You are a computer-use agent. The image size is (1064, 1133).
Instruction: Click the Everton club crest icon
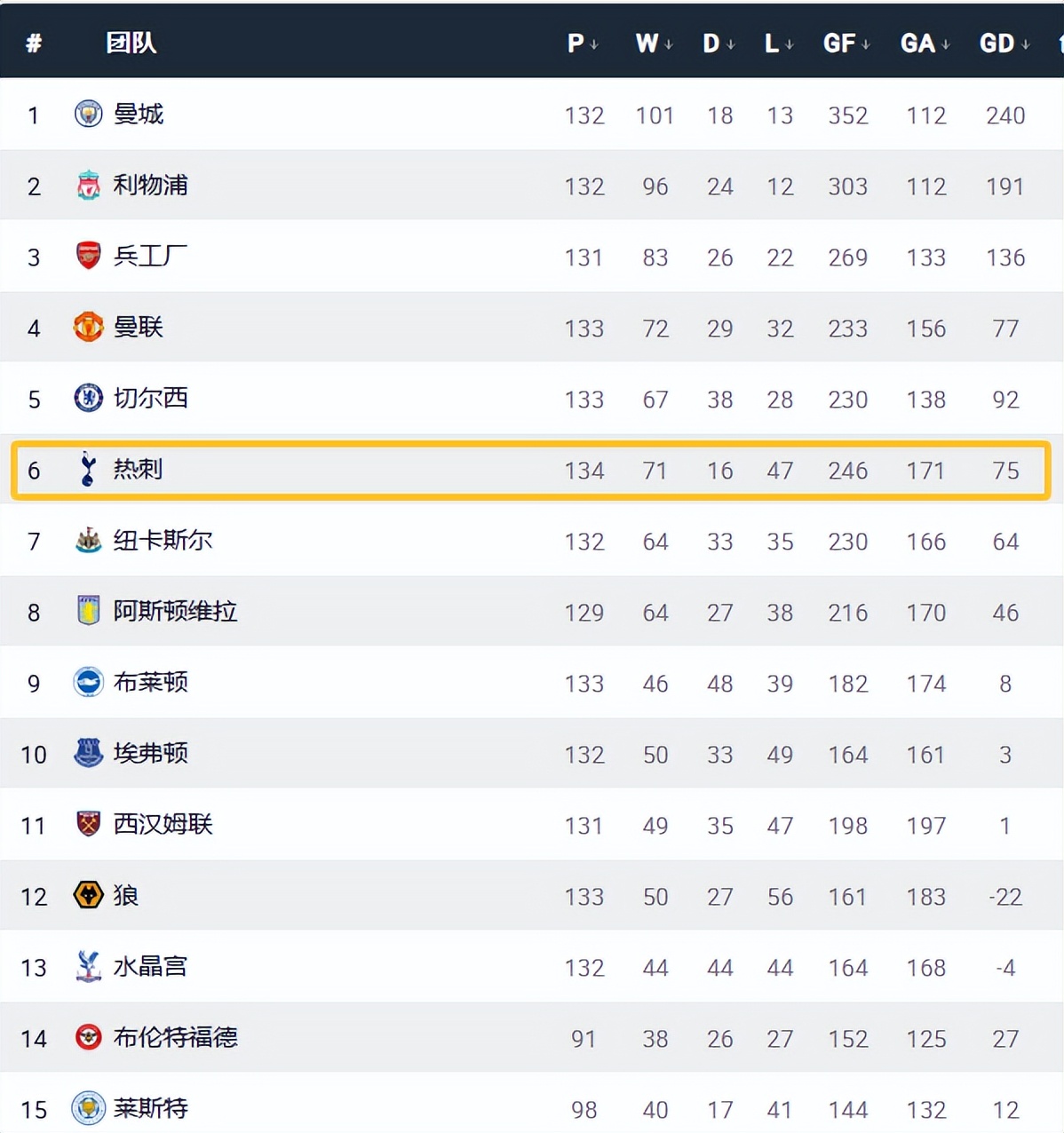pos(88,753)
